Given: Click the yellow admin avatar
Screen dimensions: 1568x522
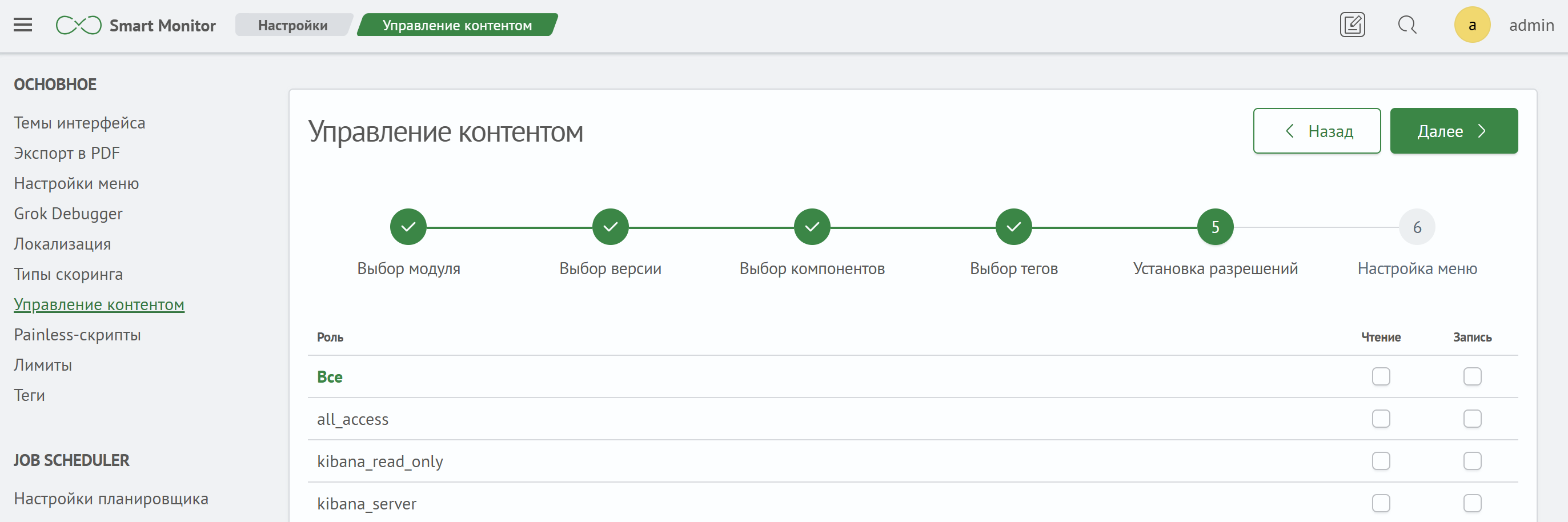Looking at the screenshot, I should [x=1471, y=25].
